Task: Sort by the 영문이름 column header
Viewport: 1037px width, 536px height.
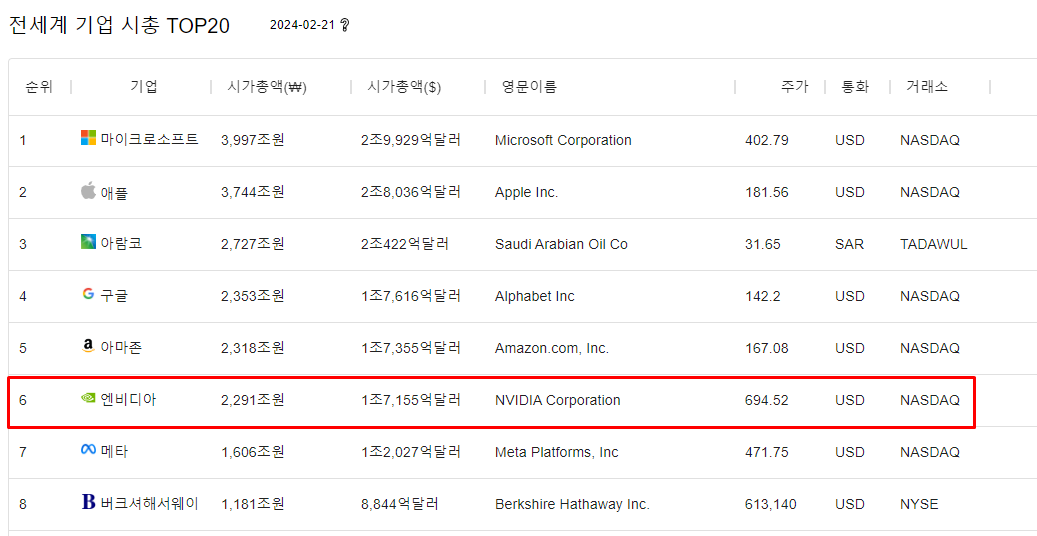Action: pos(529,87)
